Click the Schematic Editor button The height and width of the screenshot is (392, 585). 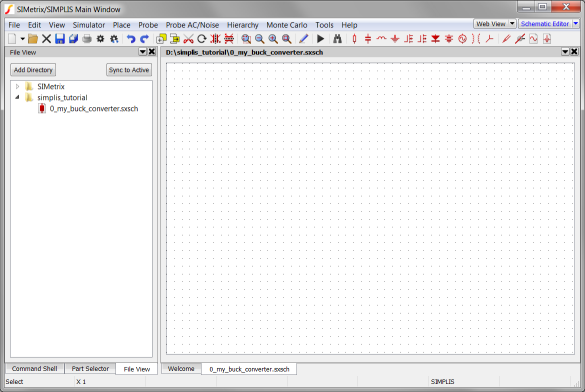click(x=545, y=24)
